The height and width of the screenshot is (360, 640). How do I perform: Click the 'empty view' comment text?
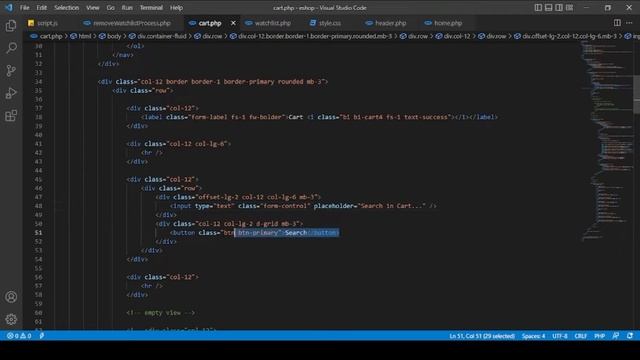coord(162,313)
